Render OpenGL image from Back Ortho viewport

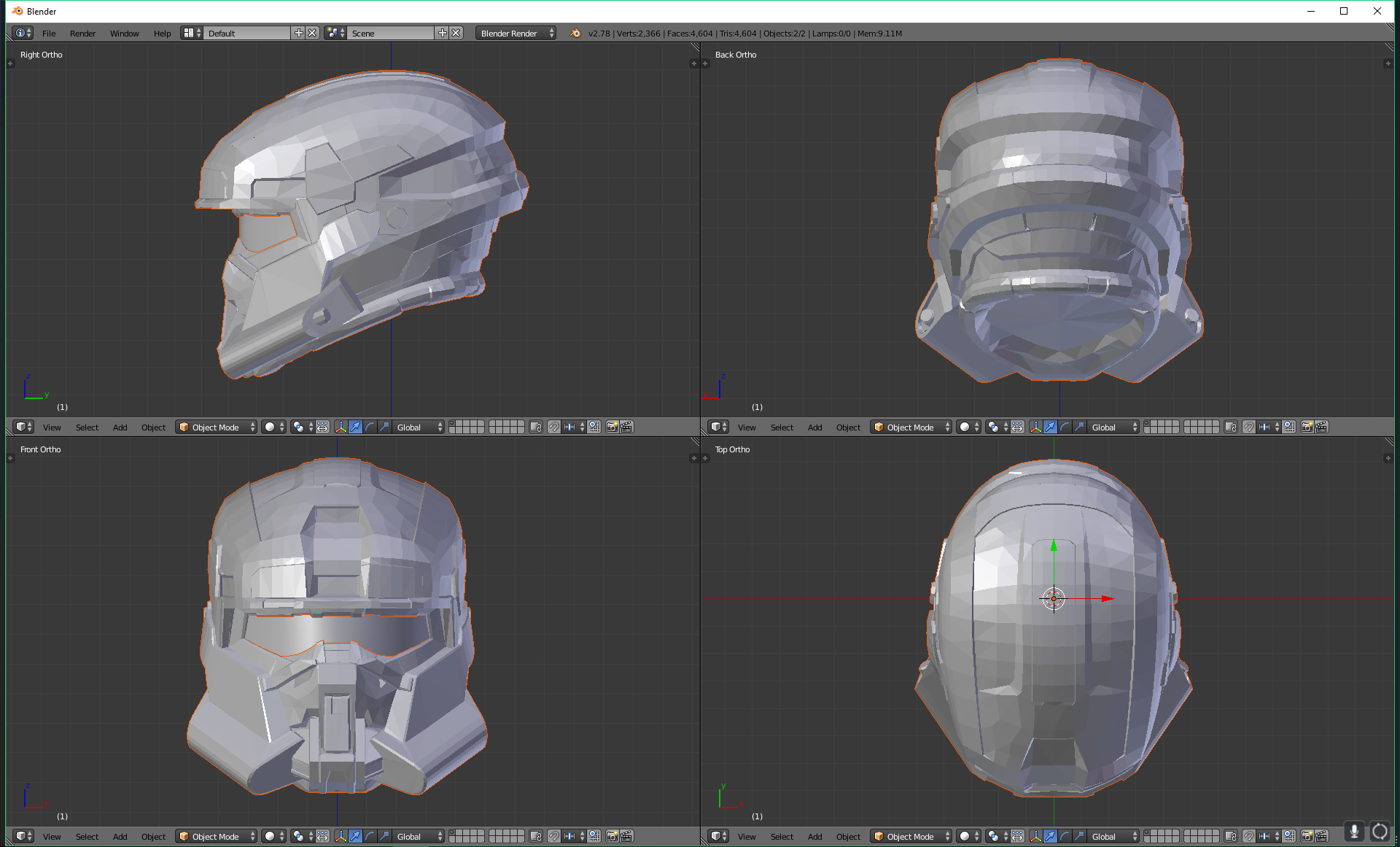click(x=1307, y=427)
